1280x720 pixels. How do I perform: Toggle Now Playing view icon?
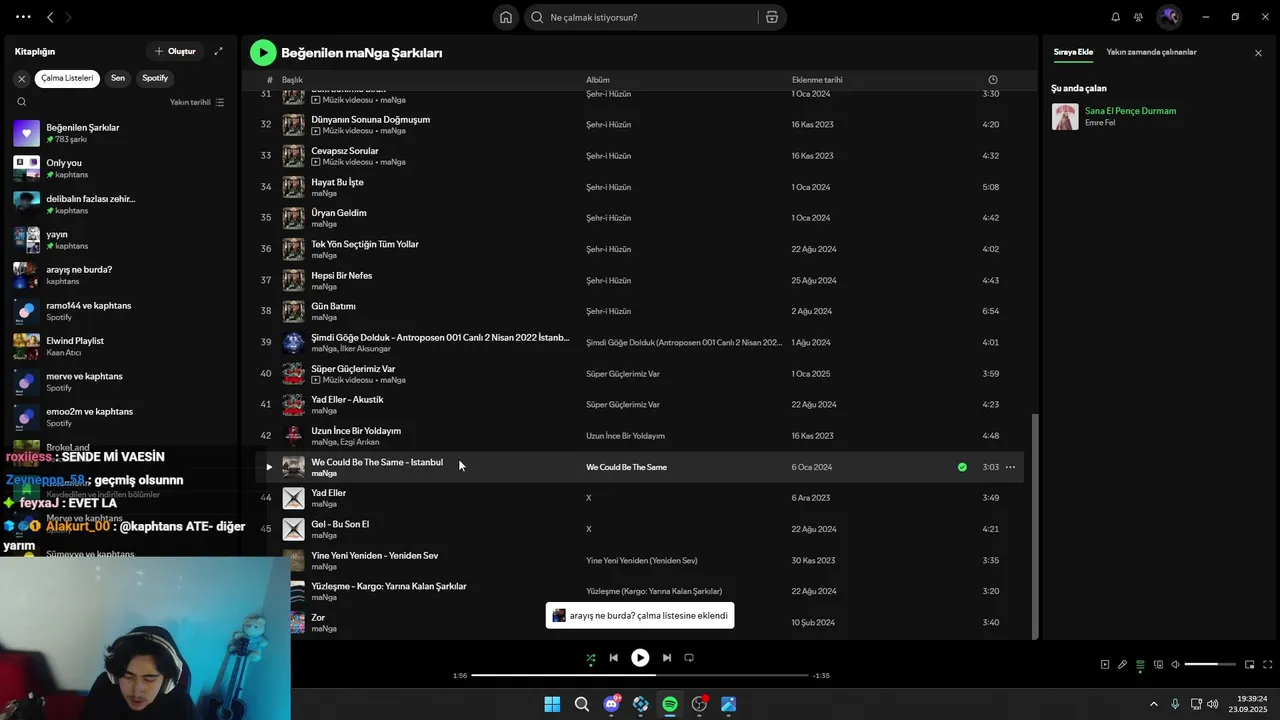pos(1104,664)
